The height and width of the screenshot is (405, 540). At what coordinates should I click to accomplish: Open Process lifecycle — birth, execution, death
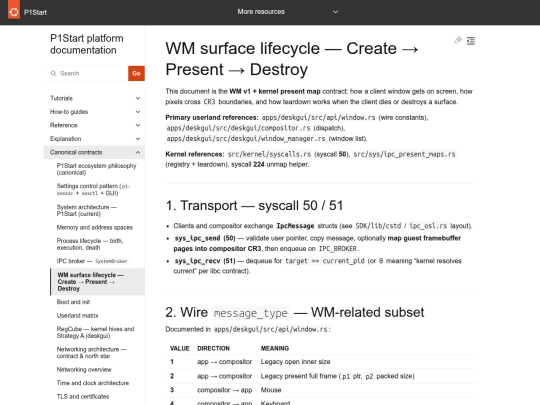[90, 244]
